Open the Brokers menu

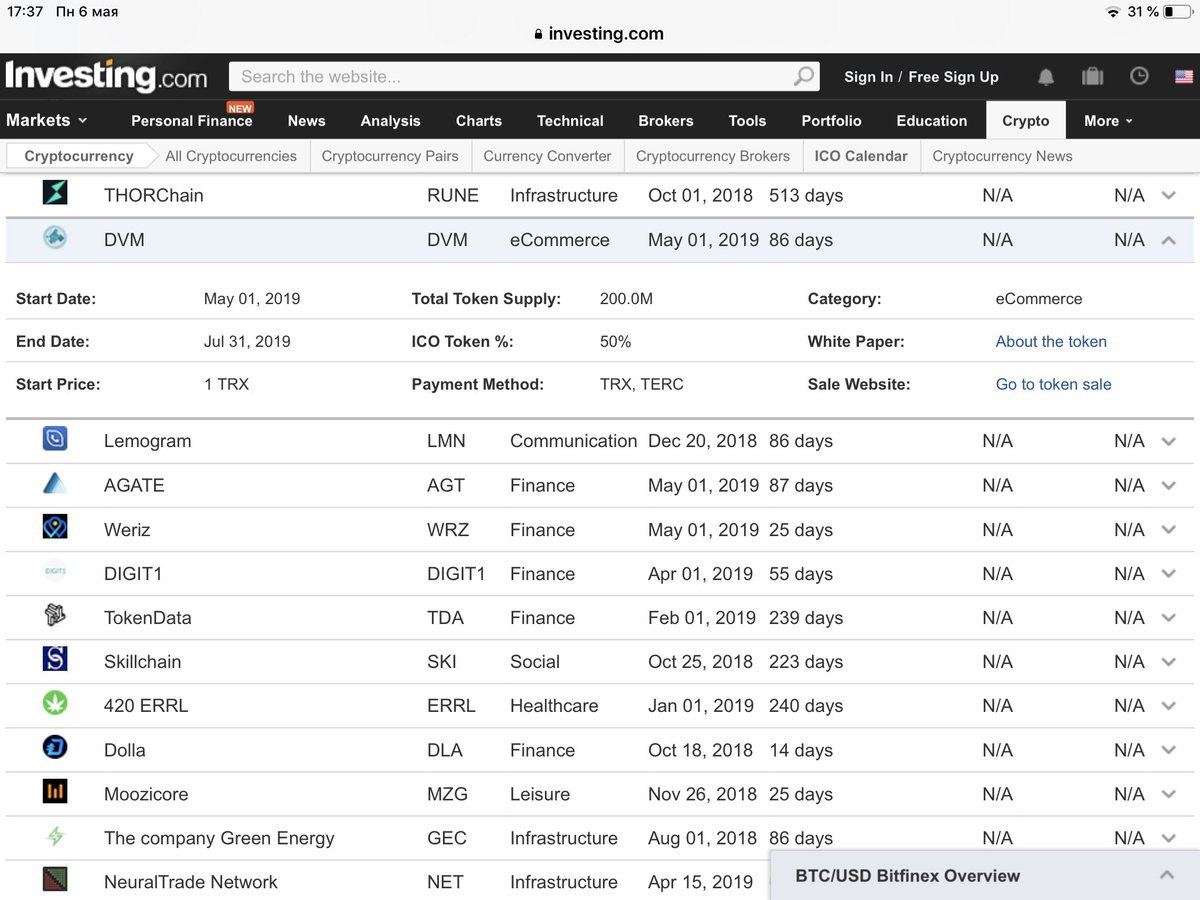(666, 121)
